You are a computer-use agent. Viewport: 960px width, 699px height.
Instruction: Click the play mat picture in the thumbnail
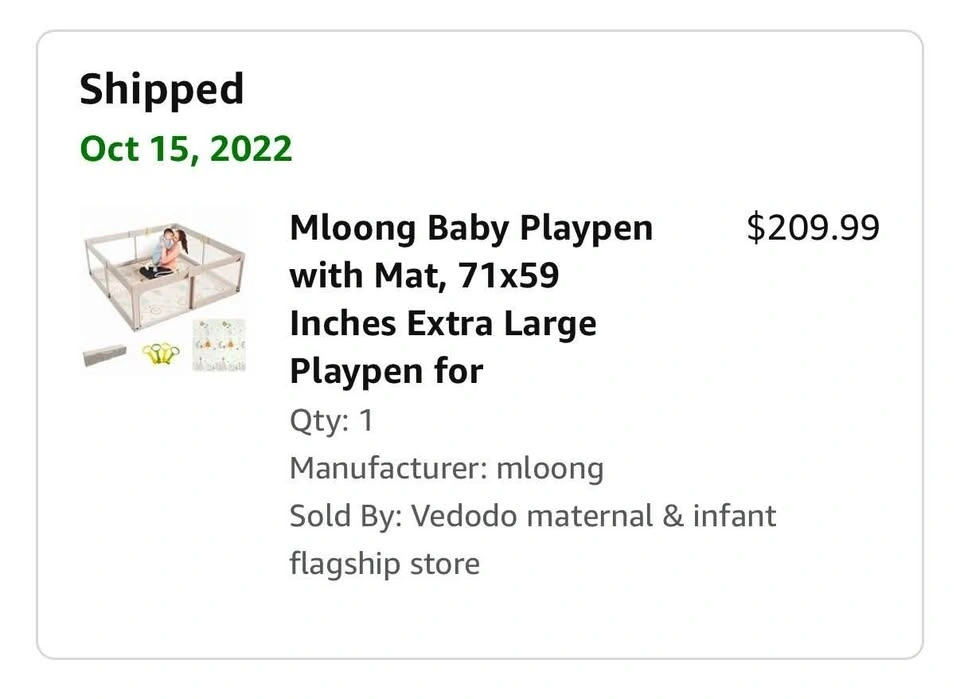219,345
